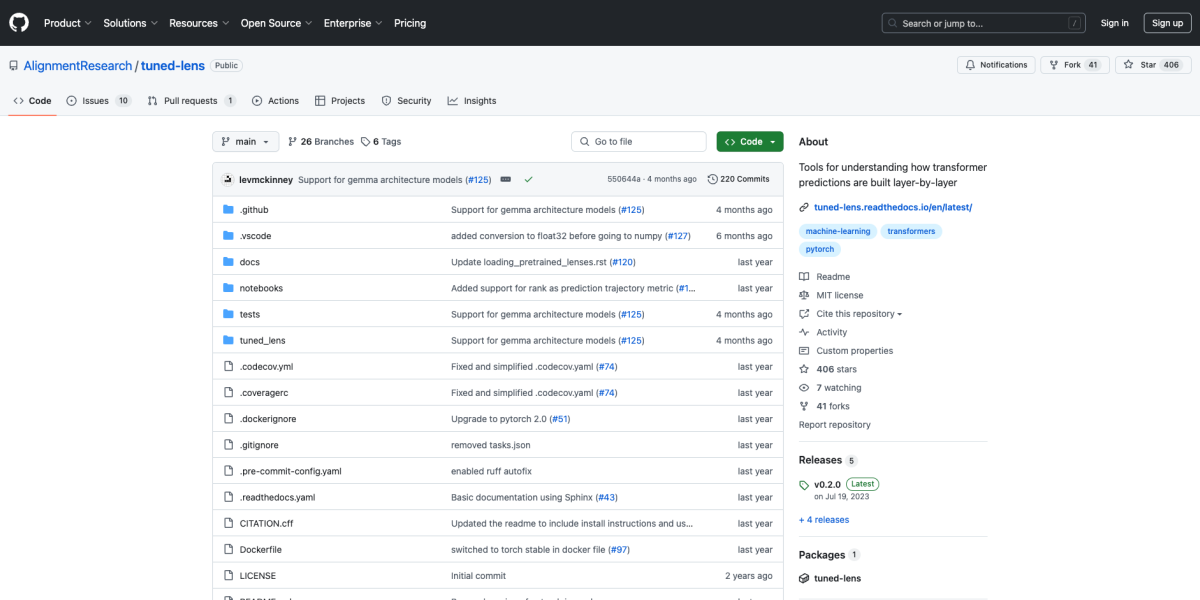1200x600 pixels.
Task: Expand the green Code dropdown button
Action: [x=749, y=142]
